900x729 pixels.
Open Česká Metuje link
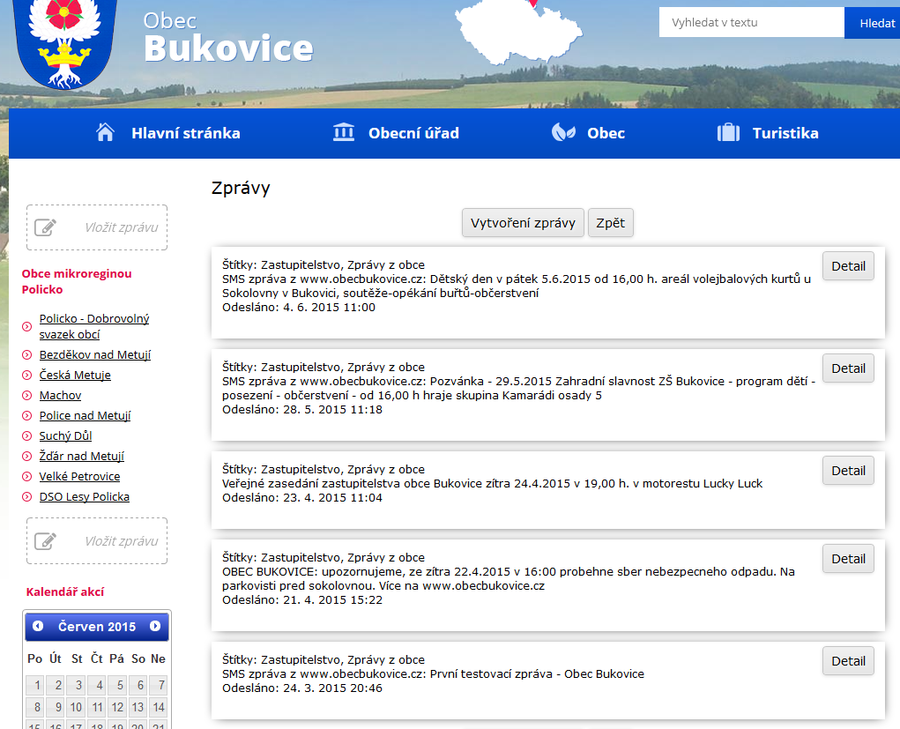(75, 375)
